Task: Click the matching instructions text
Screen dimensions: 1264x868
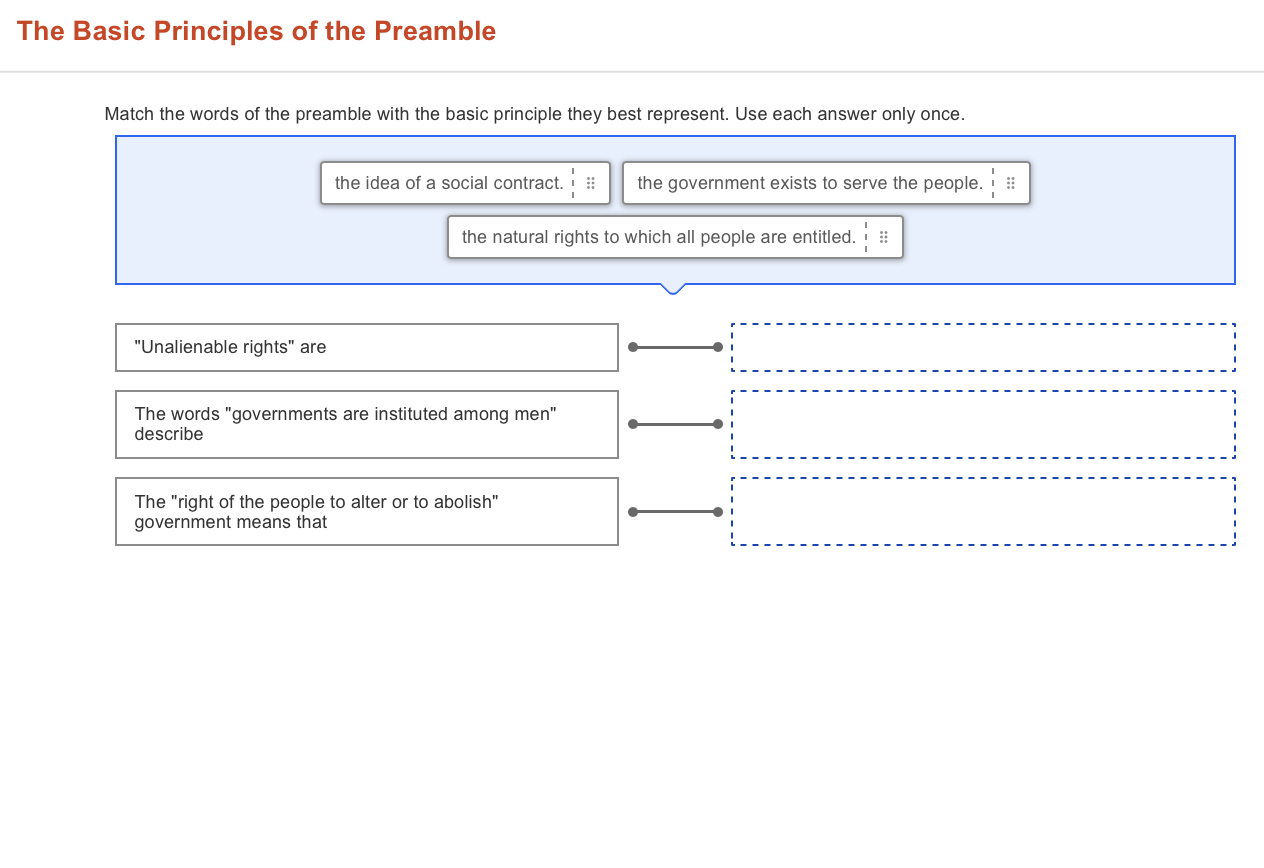Action: click(x=535, y=114)
